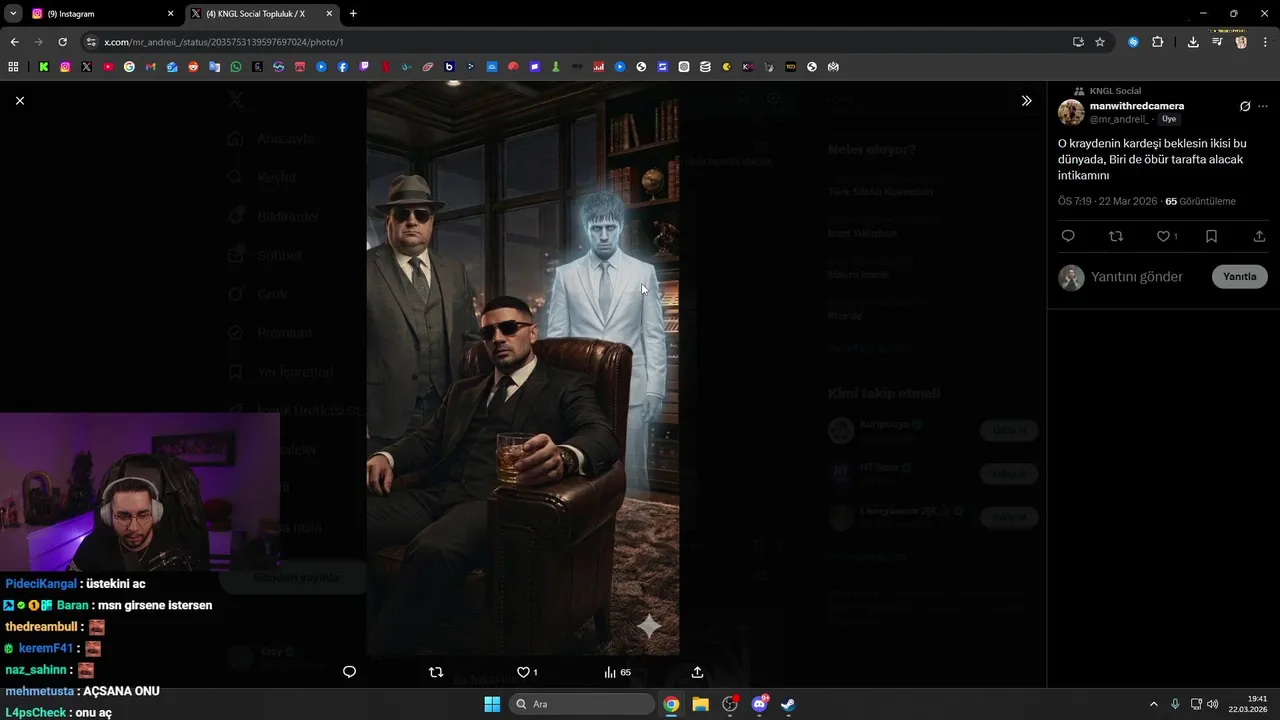
Task: Click the site information icon
Action: click(x=91, y=42)
